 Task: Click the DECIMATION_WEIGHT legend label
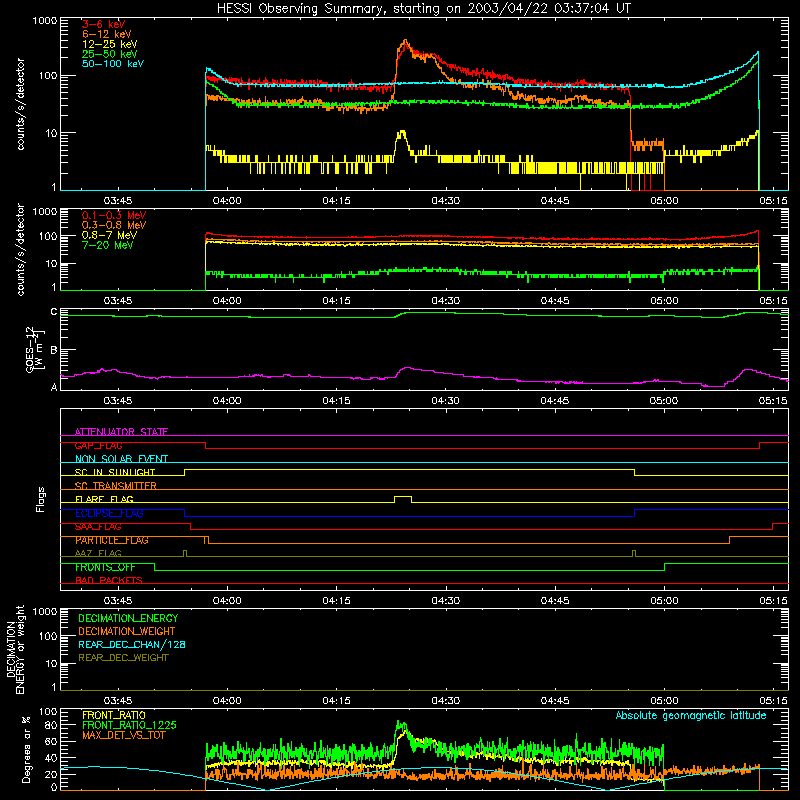click(x=127, y=631)
